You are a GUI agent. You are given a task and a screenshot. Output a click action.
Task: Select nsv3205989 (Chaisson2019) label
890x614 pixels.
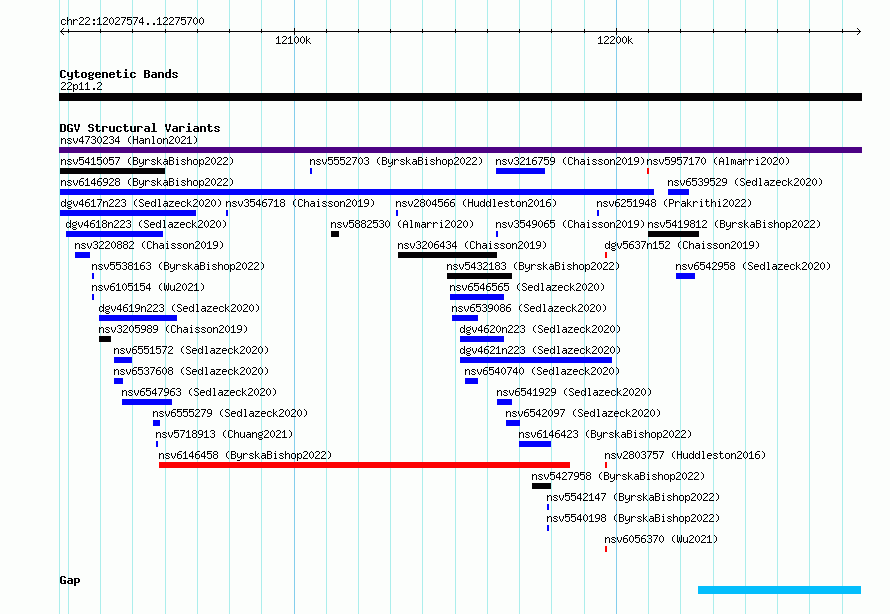coord(173,329)
